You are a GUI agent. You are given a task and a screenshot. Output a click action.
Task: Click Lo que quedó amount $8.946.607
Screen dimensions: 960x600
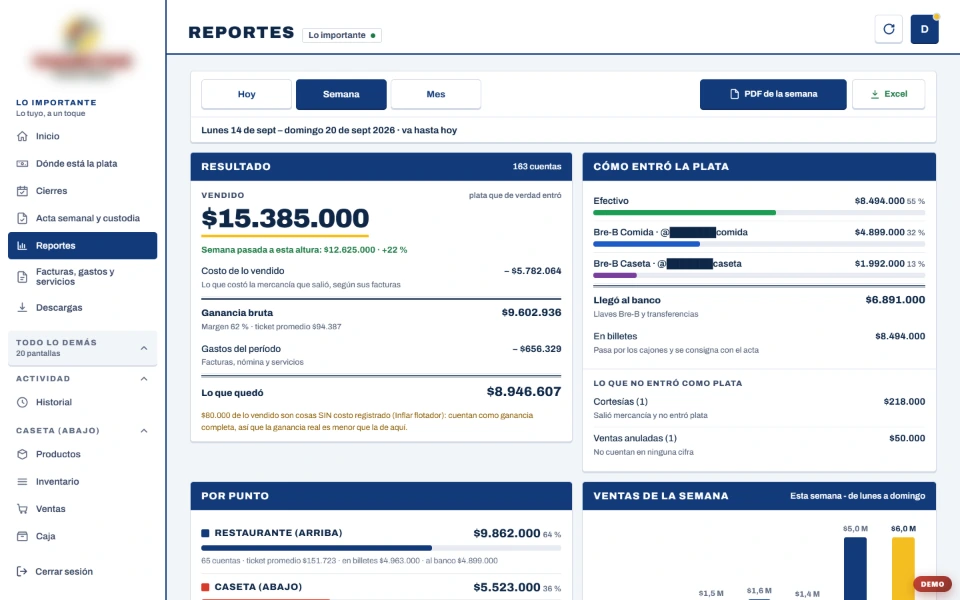[x=524, y=392]
